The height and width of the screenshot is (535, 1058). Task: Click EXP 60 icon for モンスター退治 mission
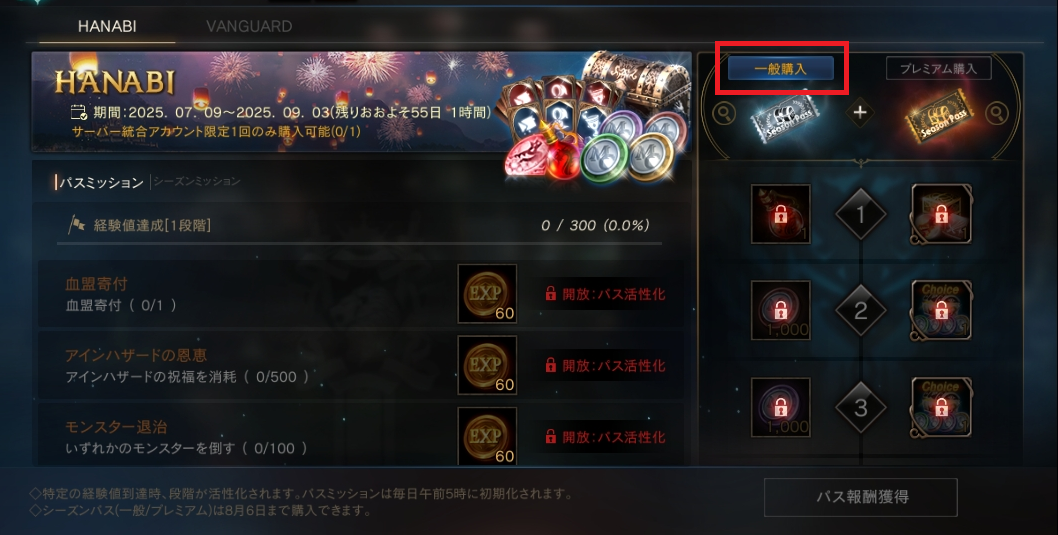(x=487, y=436)
